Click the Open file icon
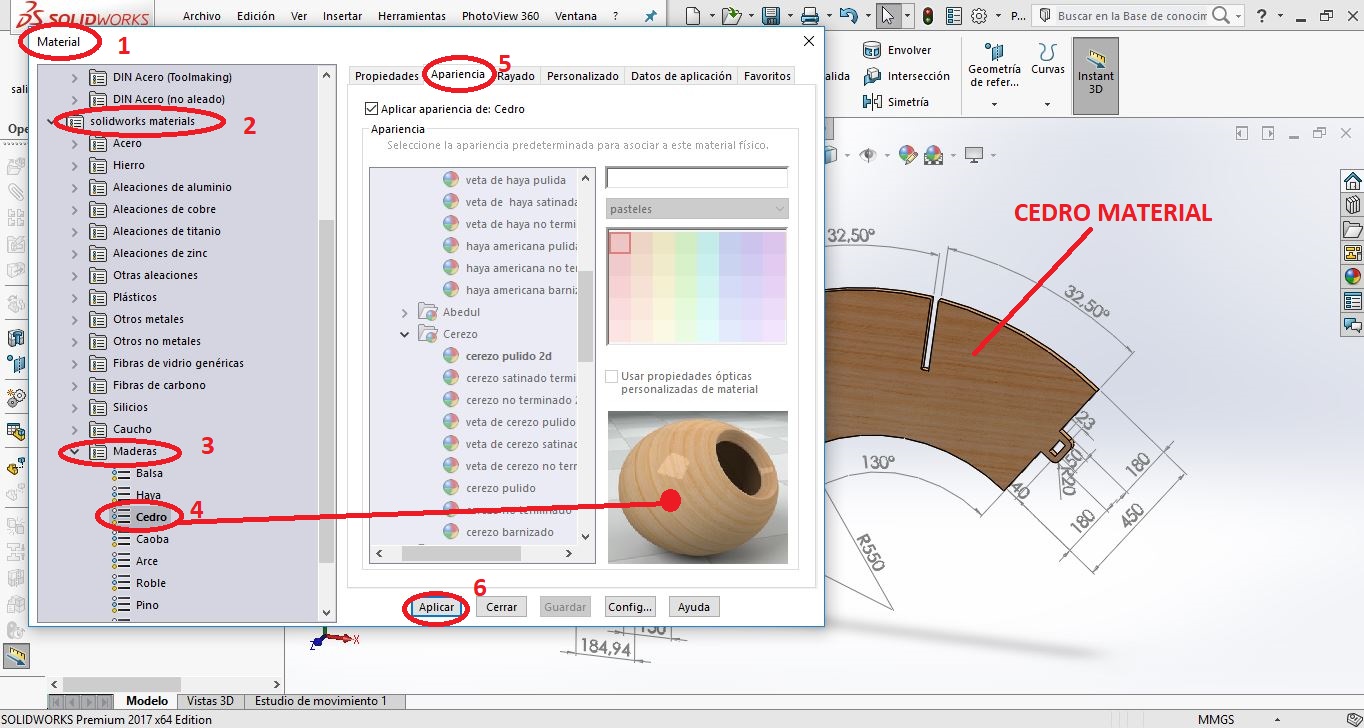 click(732, 16)
